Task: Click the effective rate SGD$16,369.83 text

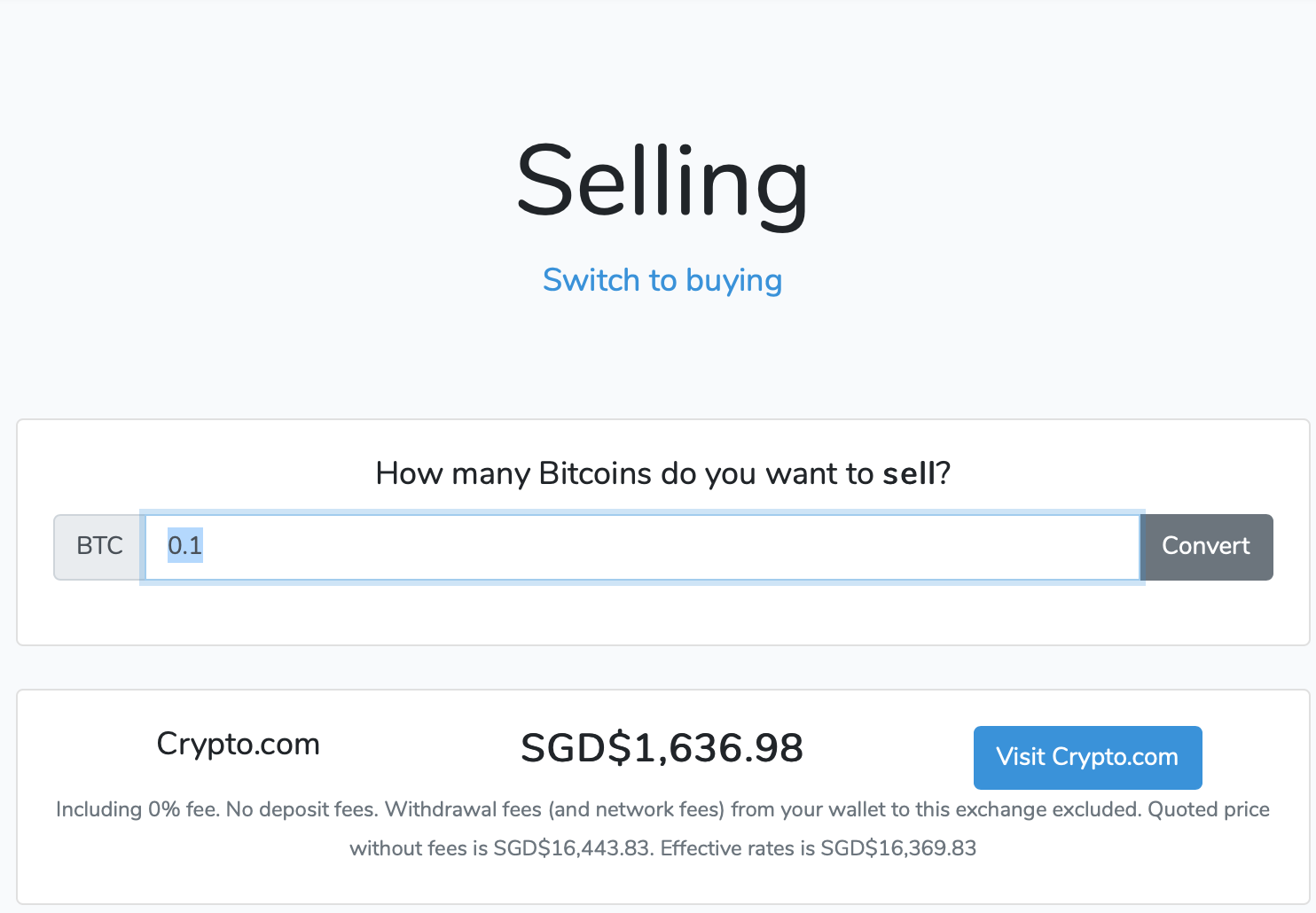Action: coord(897,847)
